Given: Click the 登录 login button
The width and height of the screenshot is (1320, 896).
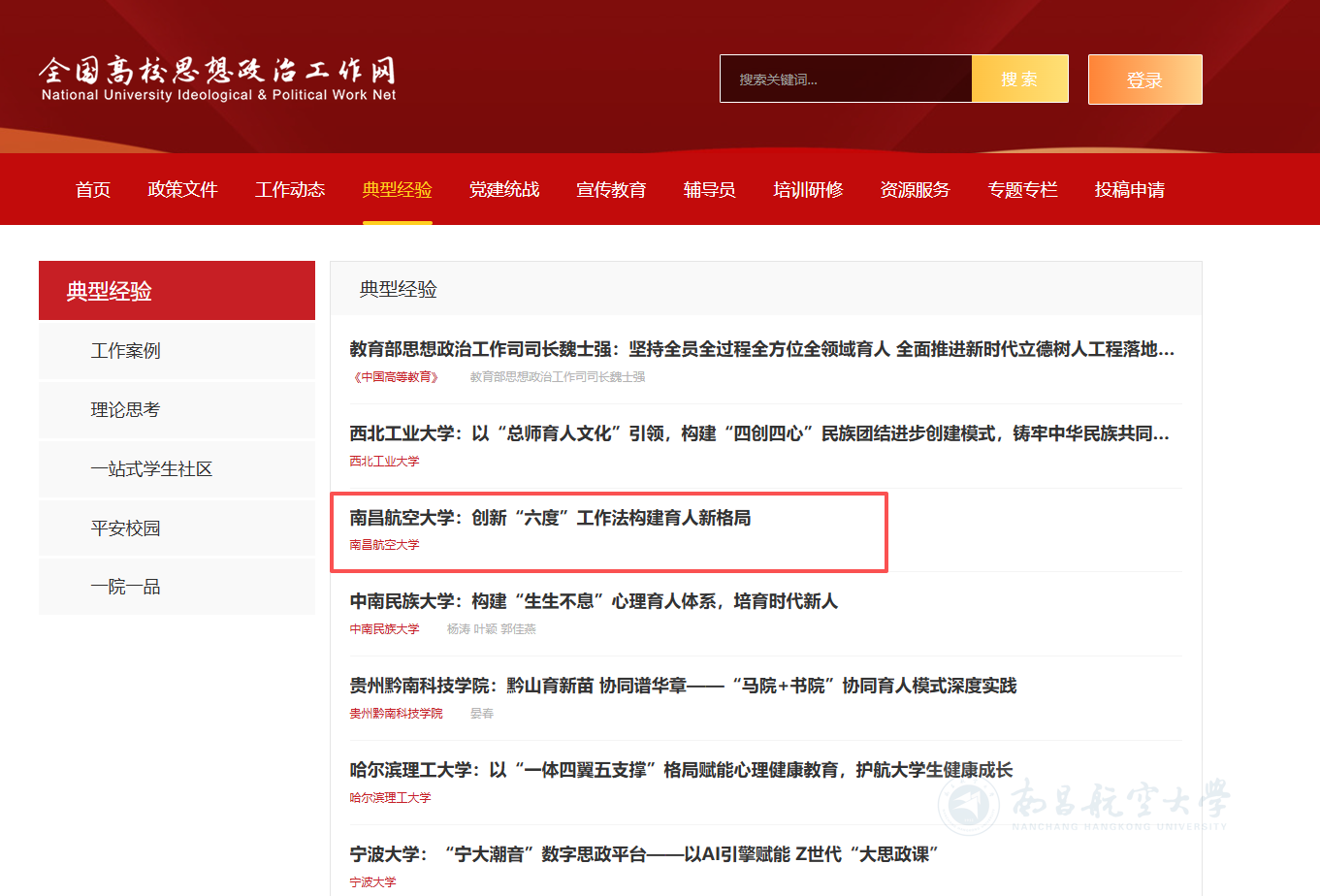Looking at the screenshot, I should [1144, 80].
